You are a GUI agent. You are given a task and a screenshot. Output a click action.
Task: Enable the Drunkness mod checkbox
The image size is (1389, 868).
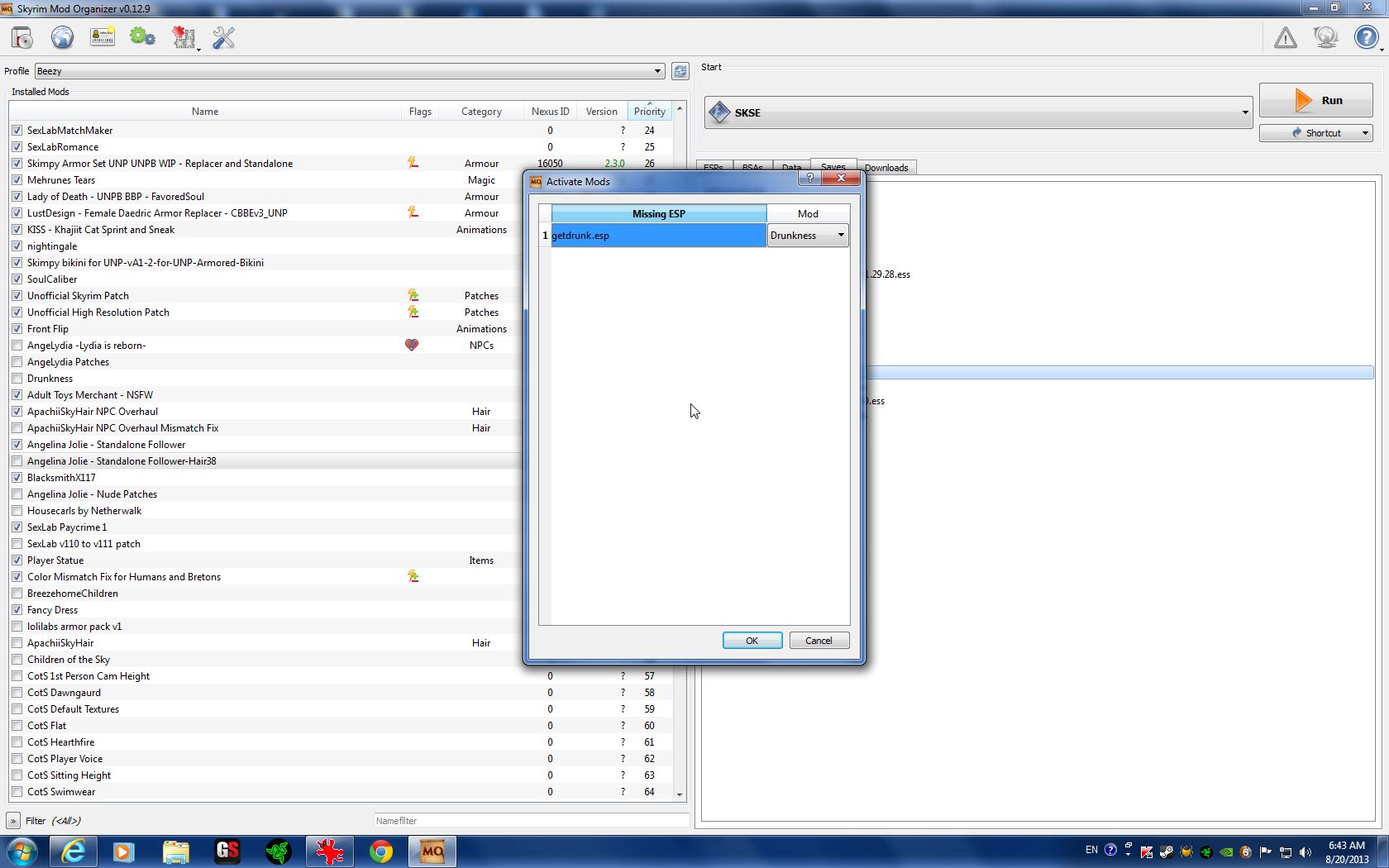click(17, 379)
